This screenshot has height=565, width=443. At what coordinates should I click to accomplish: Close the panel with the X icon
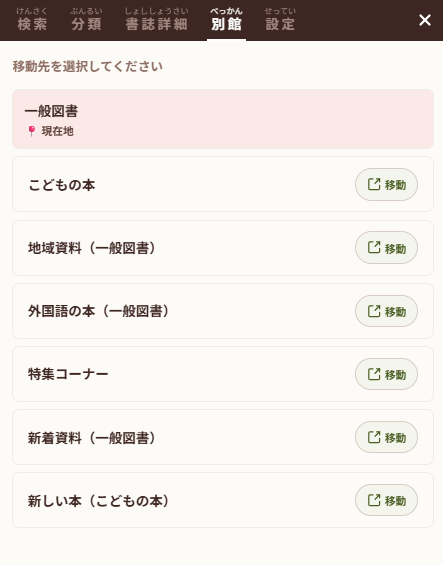tap(425, 20)
